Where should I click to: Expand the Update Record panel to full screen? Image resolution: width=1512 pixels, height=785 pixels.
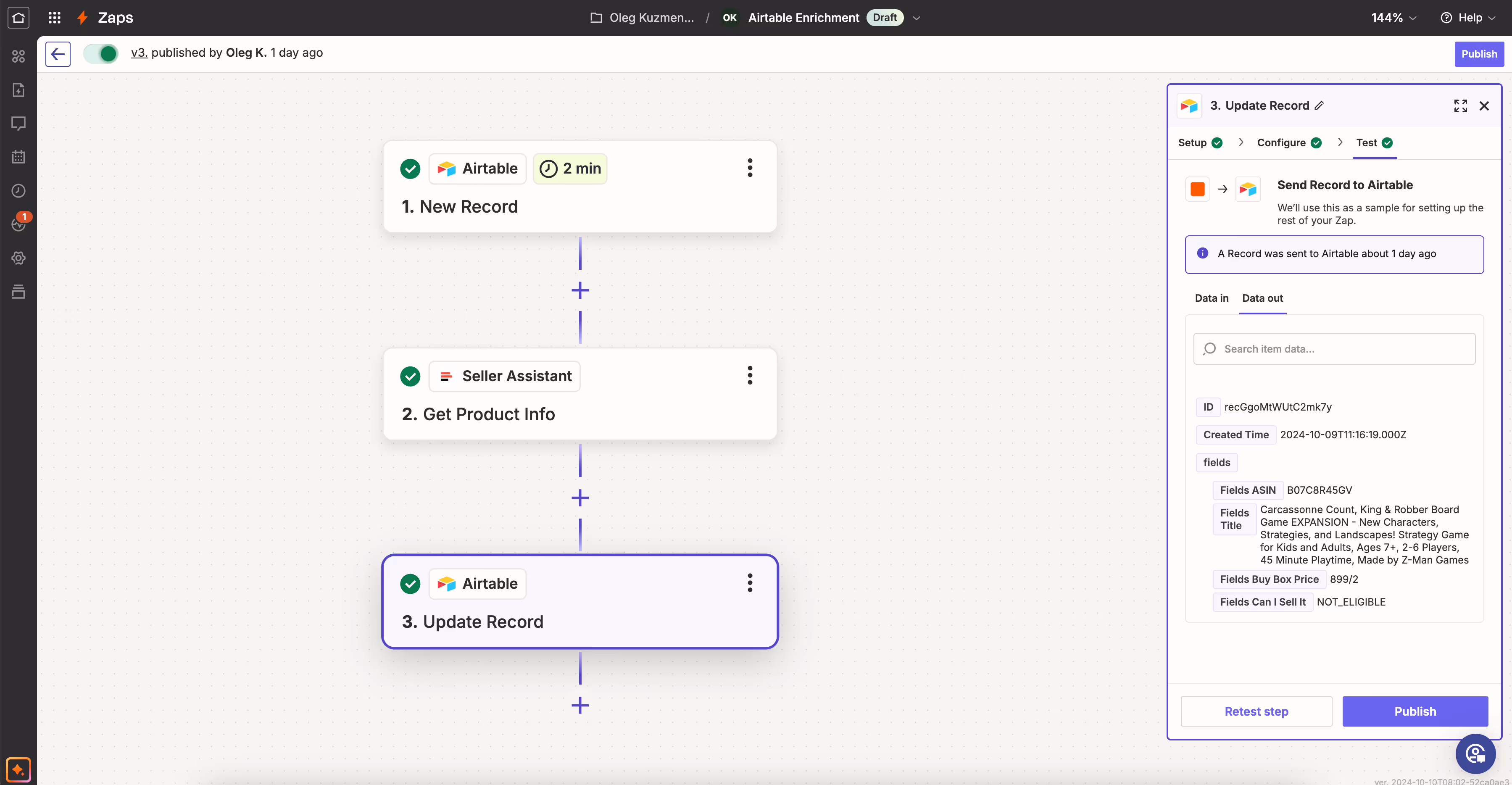pos(1461,105)
